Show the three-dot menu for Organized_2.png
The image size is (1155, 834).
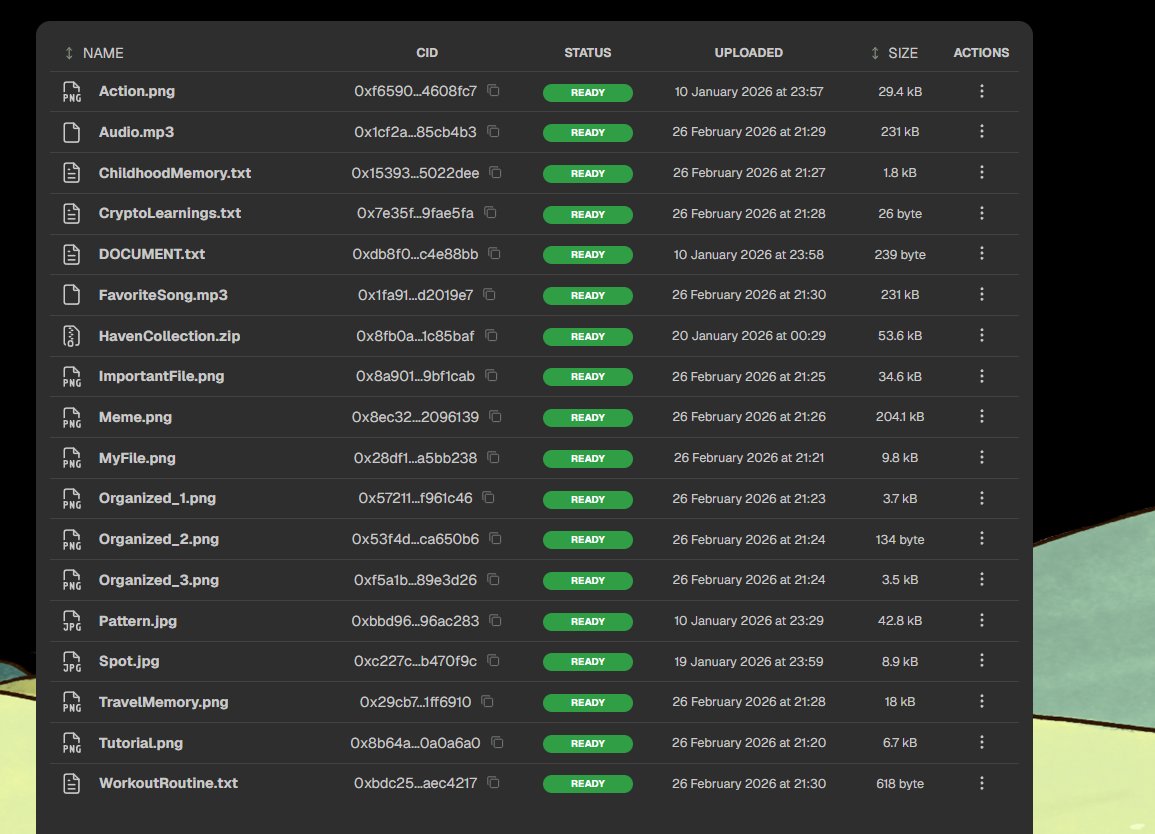(981, 539)
